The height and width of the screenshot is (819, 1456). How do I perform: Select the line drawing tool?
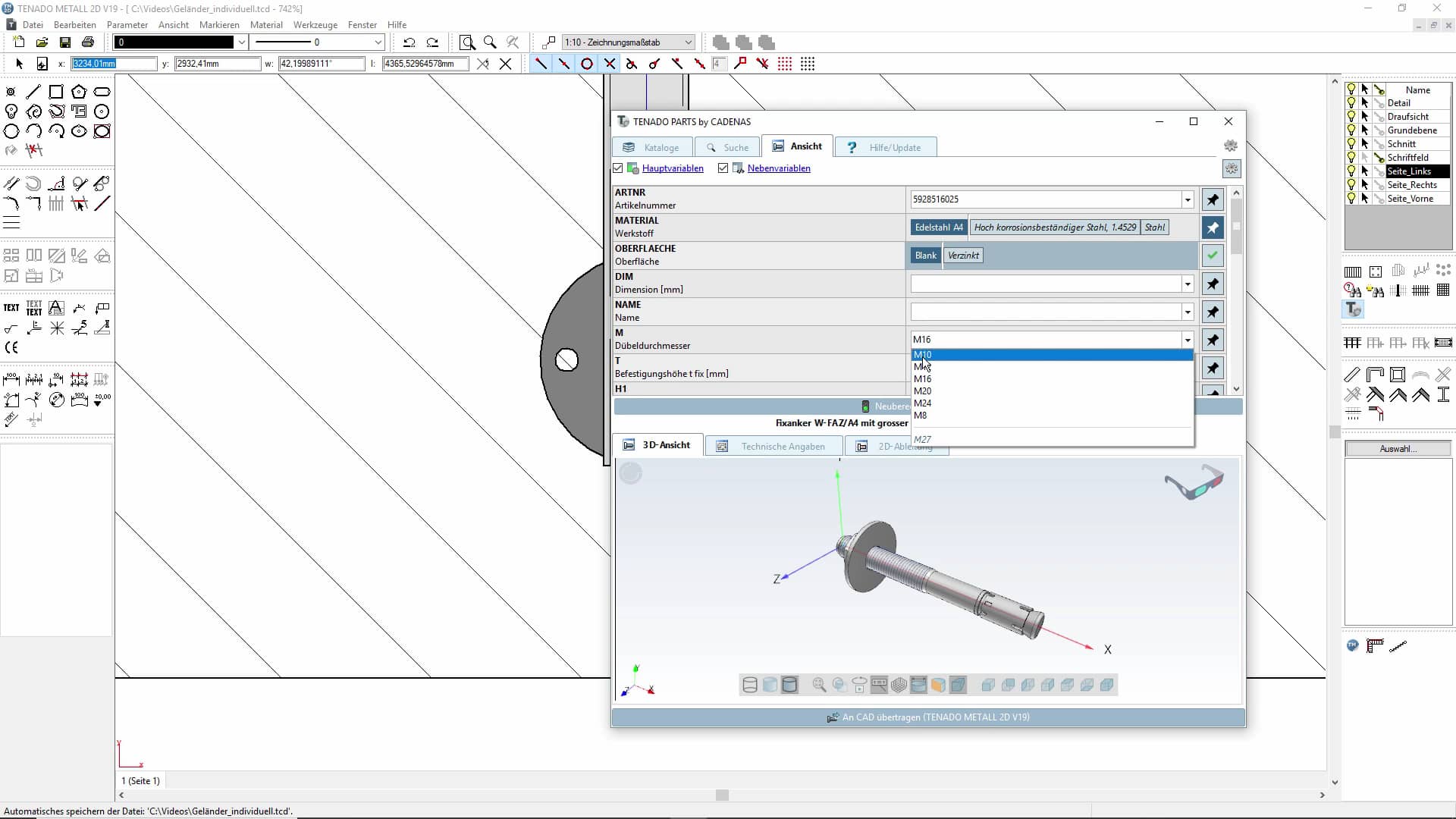coord(33,92)
